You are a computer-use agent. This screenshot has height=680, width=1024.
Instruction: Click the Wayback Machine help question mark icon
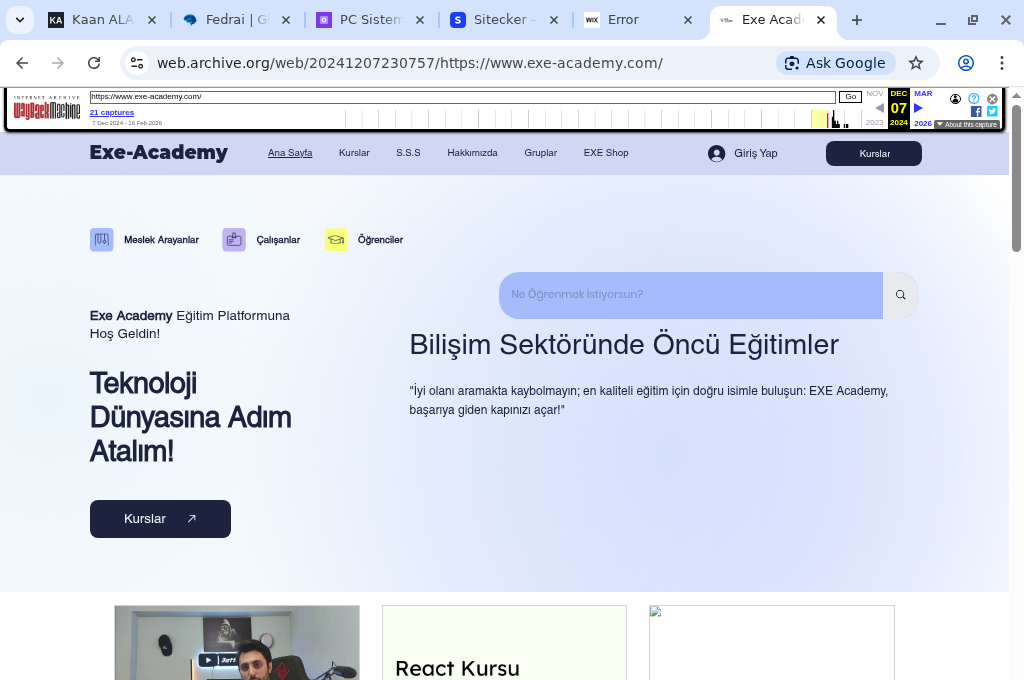click(974, 99)
